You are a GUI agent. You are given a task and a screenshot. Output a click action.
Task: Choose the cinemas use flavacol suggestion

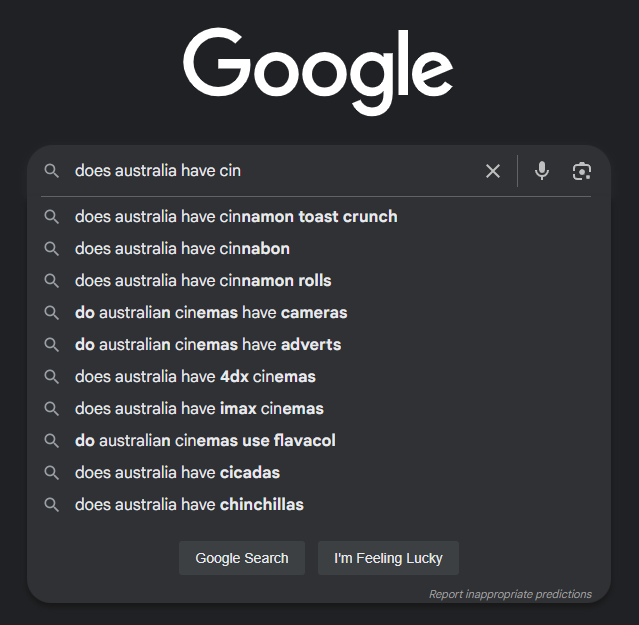[x=205, y=441]
